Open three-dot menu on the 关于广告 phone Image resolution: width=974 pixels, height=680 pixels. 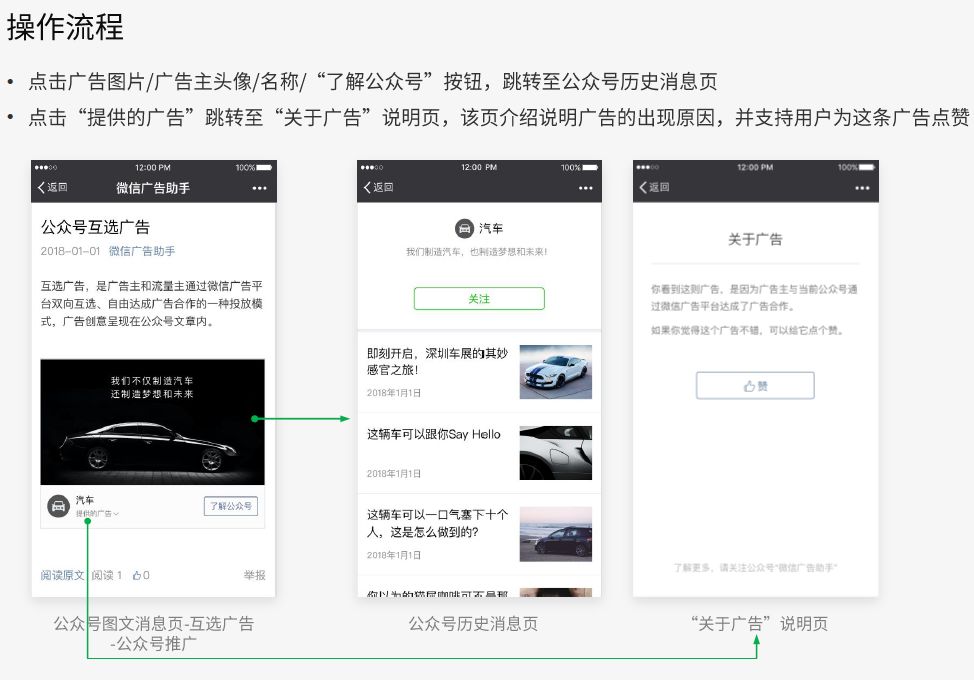[862, 188]
